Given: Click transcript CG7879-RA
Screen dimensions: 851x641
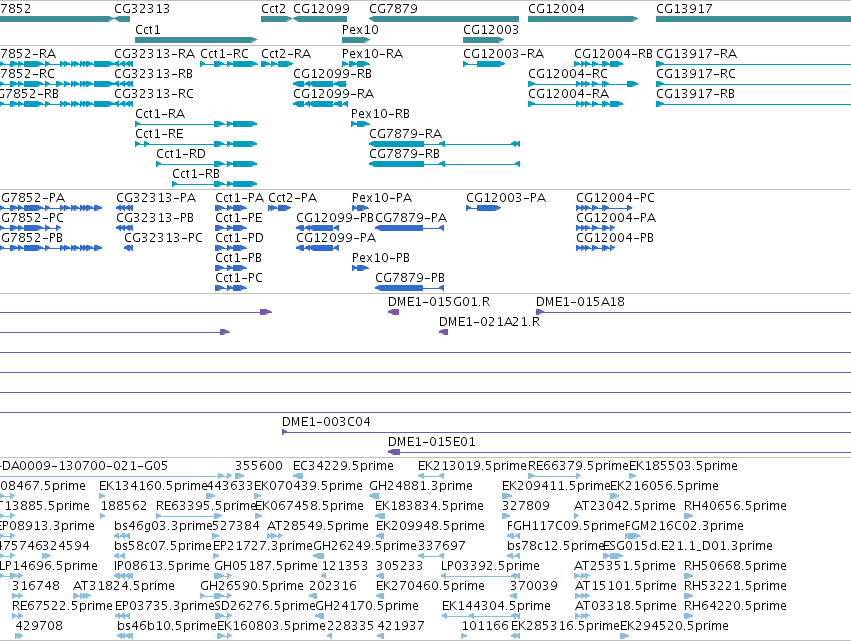Looking at the screenshot, I should [x=444, y=144].
